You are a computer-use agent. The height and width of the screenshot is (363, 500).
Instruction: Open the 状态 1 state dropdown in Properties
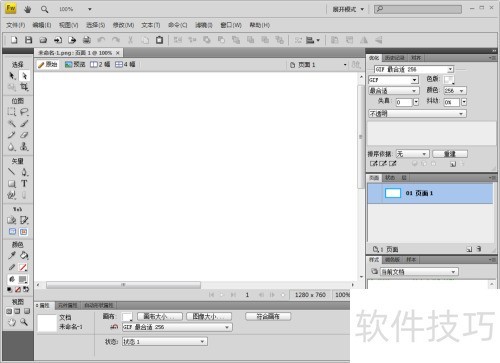(165, 342)
